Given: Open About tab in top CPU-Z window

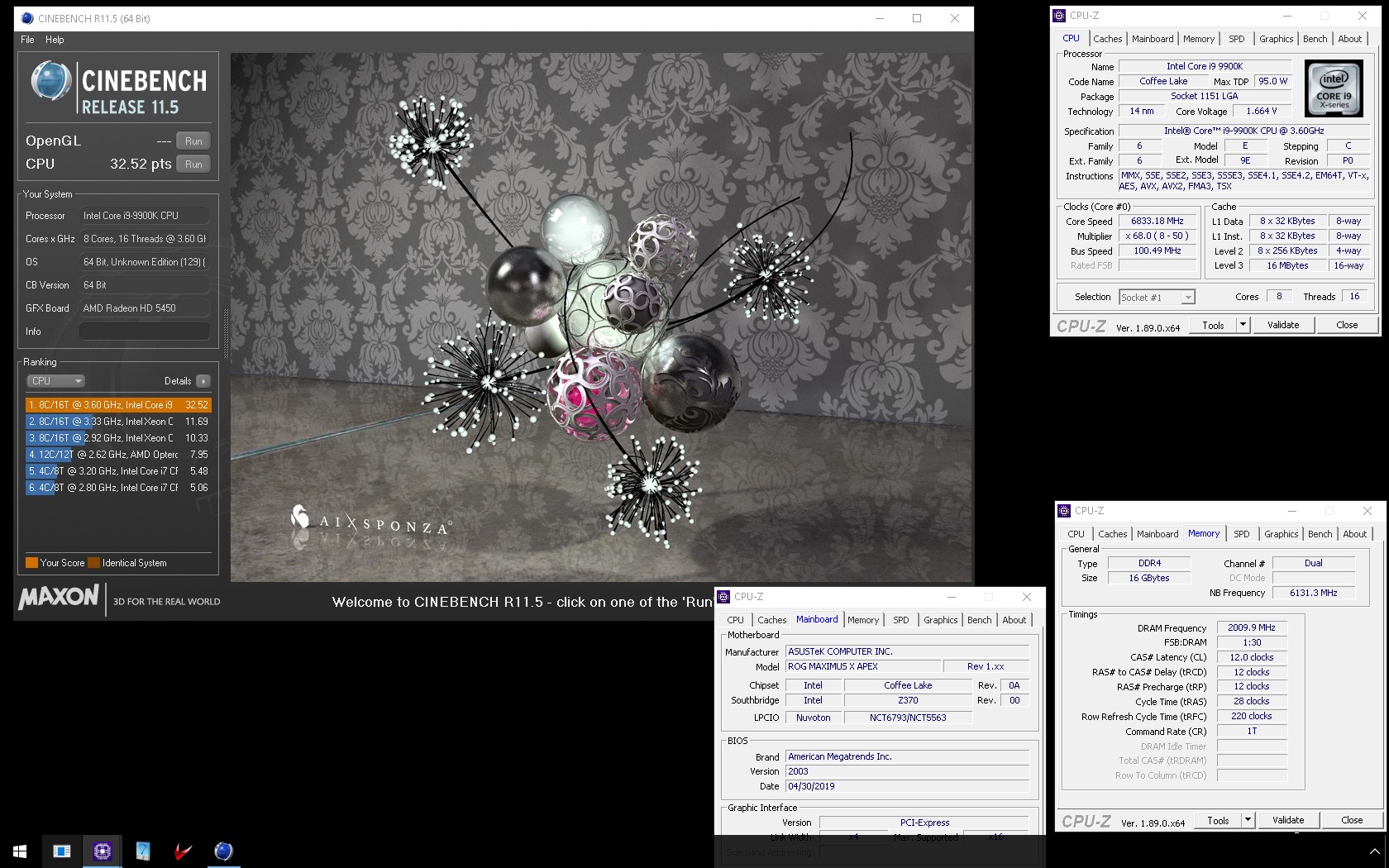Looking at the screenshot, I should click(x=1349, y=39).
